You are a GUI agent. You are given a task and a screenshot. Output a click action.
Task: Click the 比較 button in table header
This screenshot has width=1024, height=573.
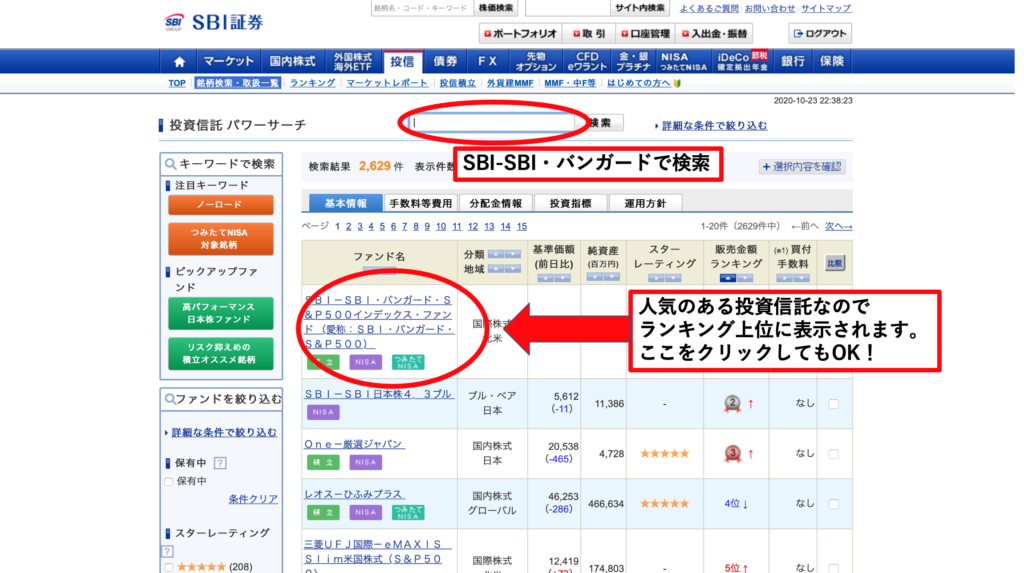pos(834,263)
